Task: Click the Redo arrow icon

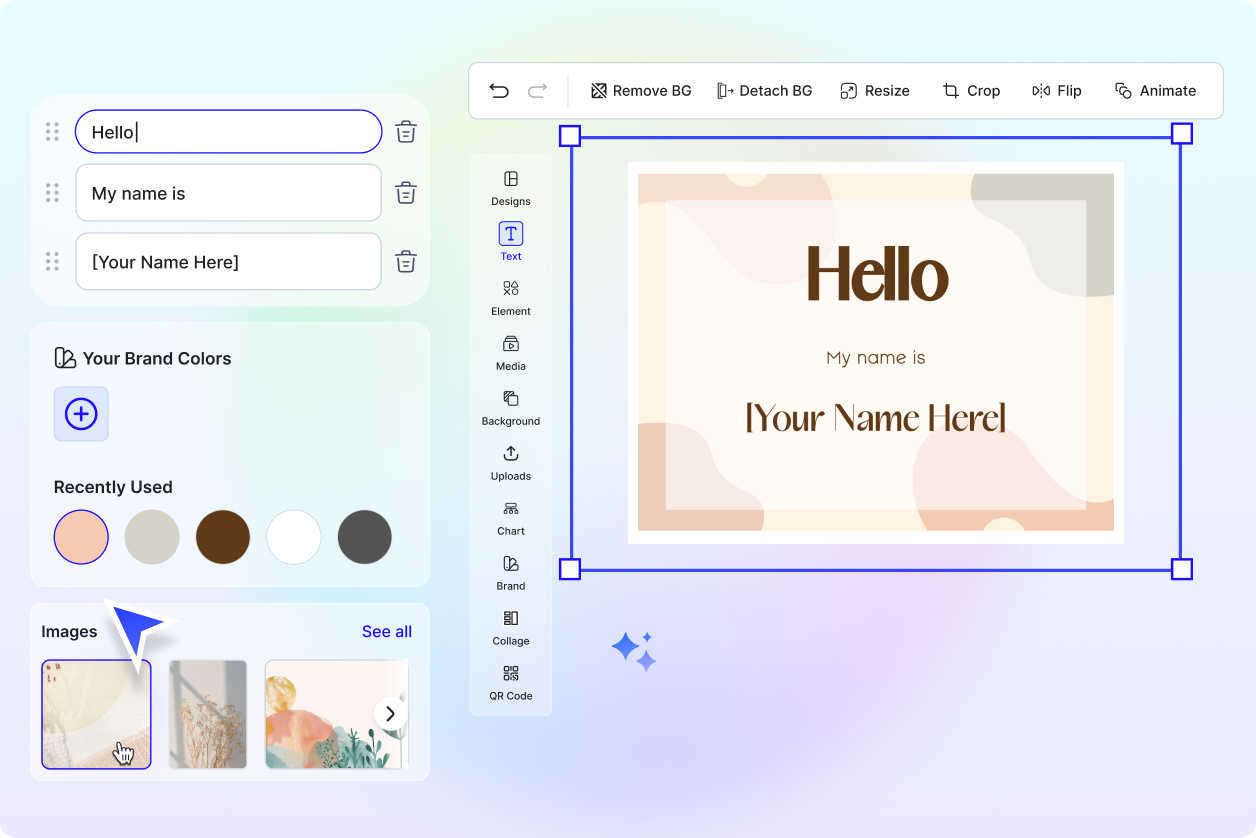Action: click(x=537, y=91)
